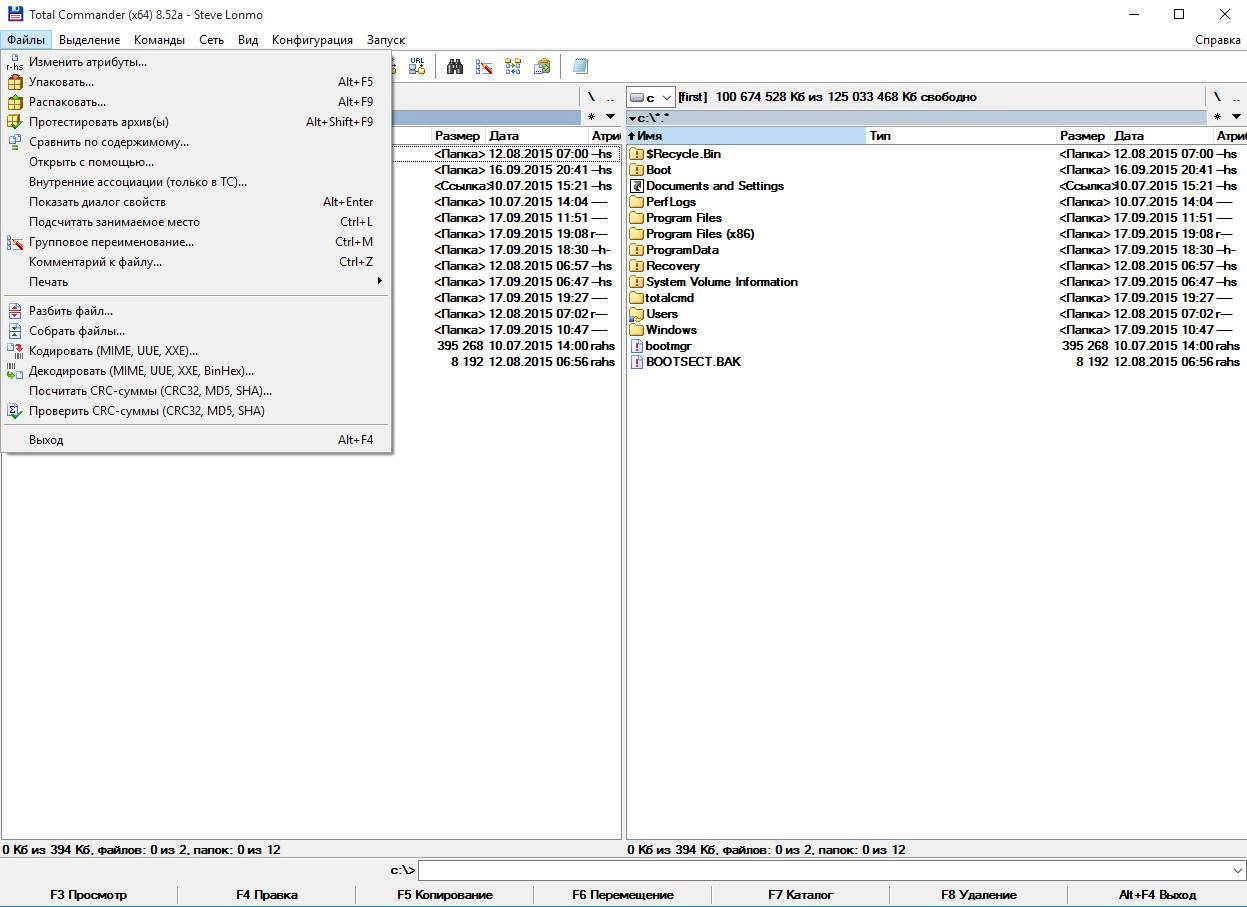Choose Комментарий к файлу
Viewport: 1247px width, 907px height.
tap(196, 262)
